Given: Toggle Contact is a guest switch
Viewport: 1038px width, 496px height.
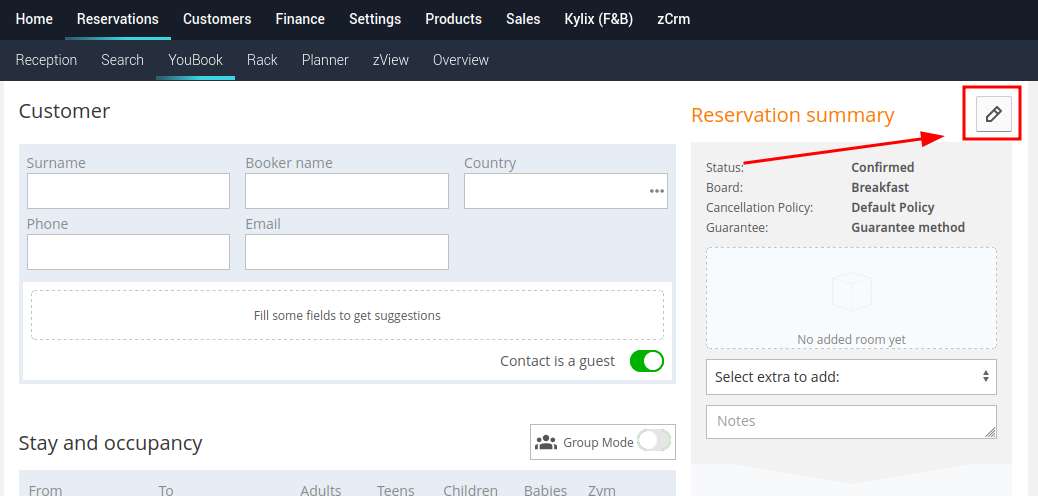Looking at the screenshot, I should tap(646, 361).
